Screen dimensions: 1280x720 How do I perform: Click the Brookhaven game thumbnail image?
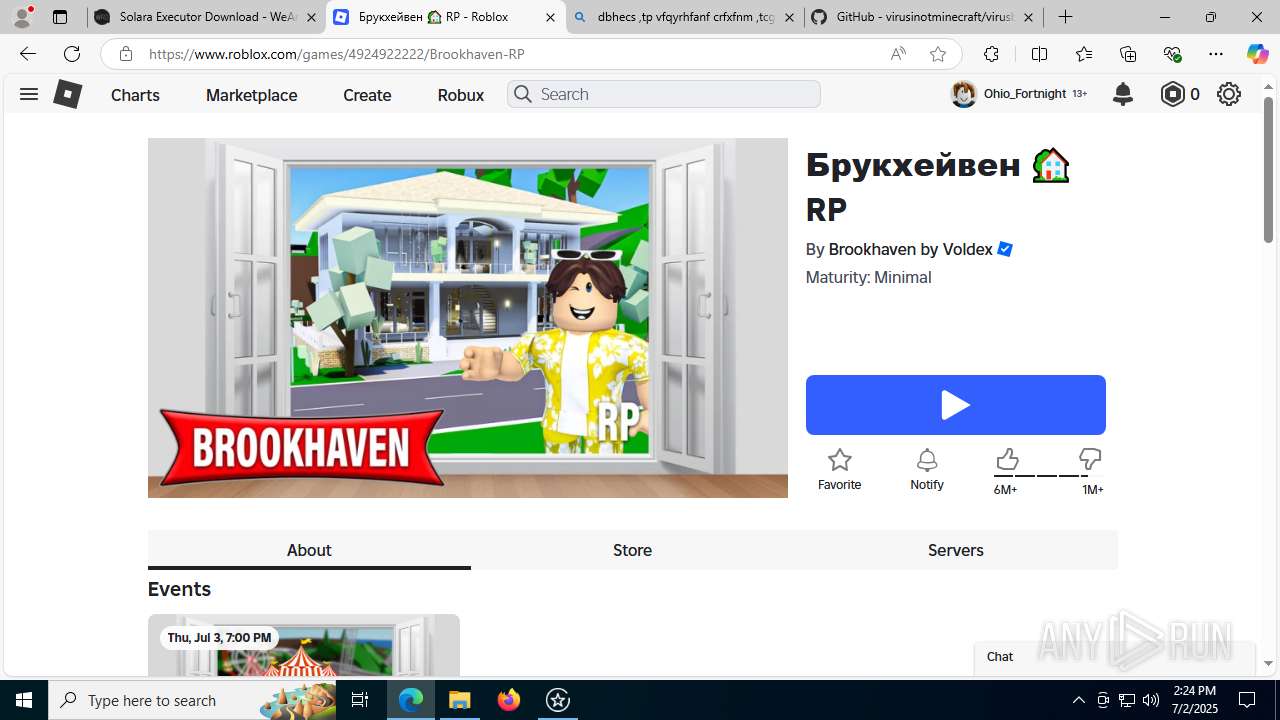pos(468,318)
